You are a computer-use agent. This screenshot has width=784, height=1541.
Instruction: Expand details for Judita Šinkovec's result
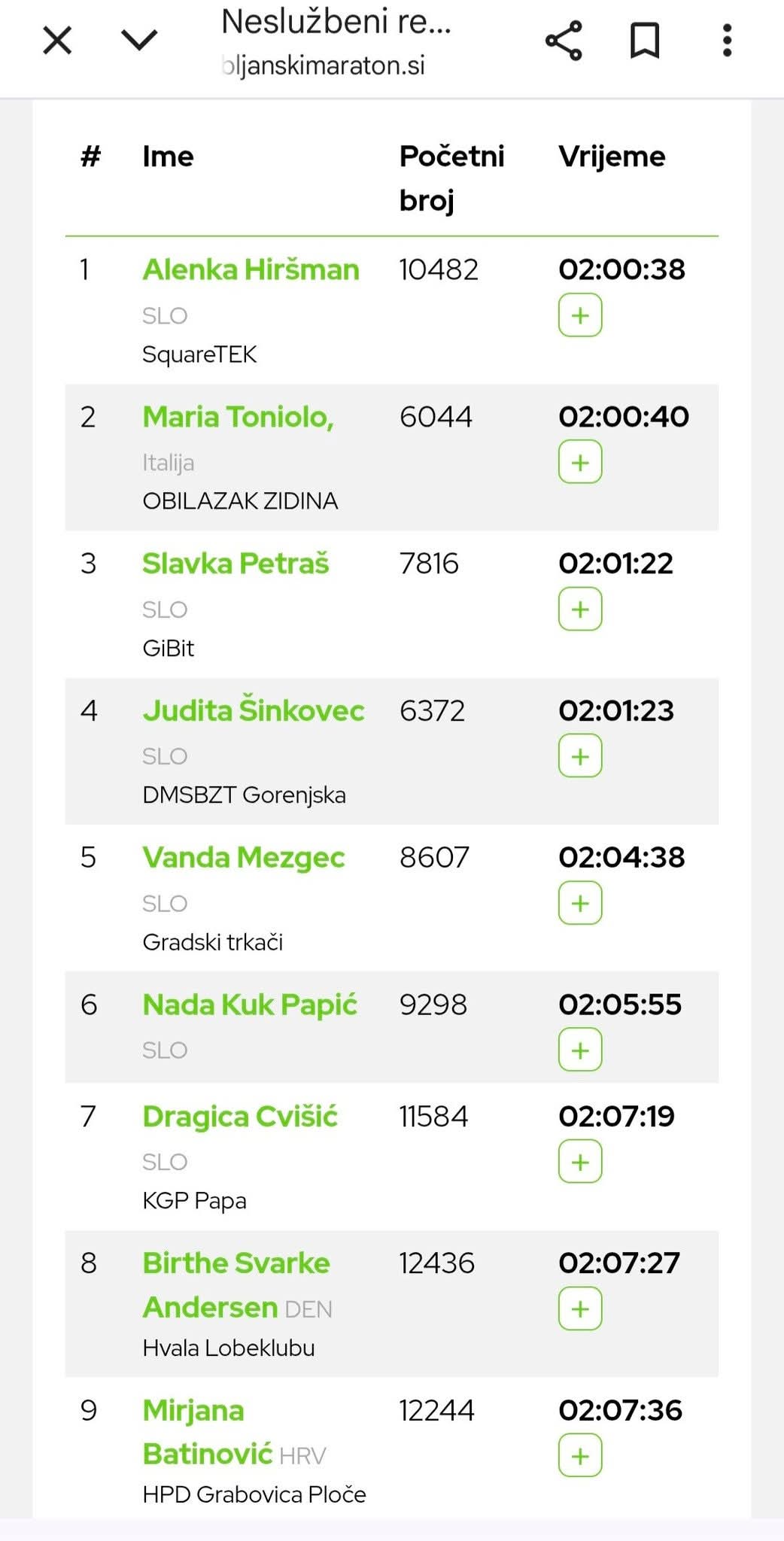[580, 755]
